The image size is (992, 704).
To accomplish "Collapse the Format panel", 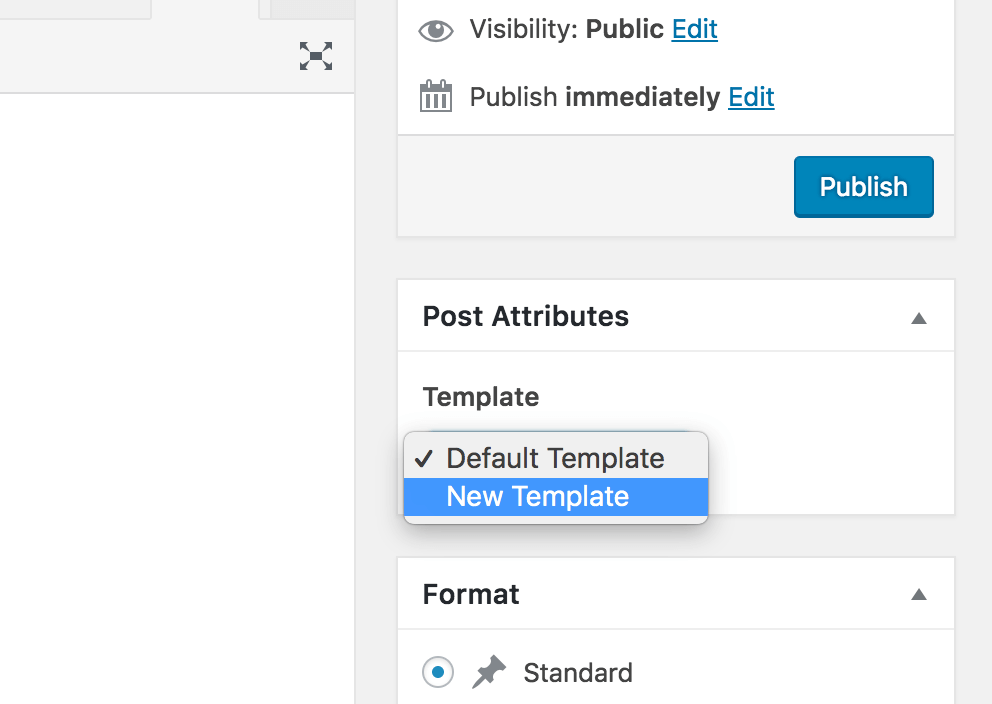I will pos(918,593).
